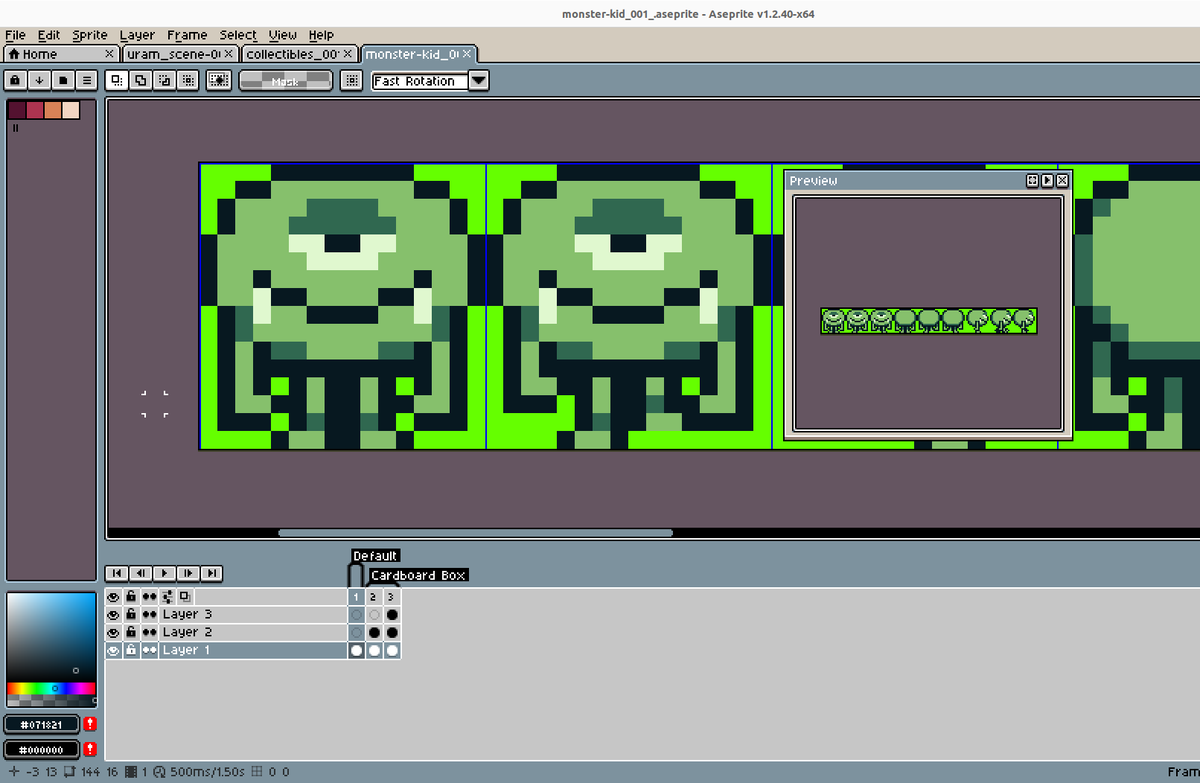The width and height of the screenshot is (1200, 783).
Task: Open the Layer menu
Action: (137, 35)
